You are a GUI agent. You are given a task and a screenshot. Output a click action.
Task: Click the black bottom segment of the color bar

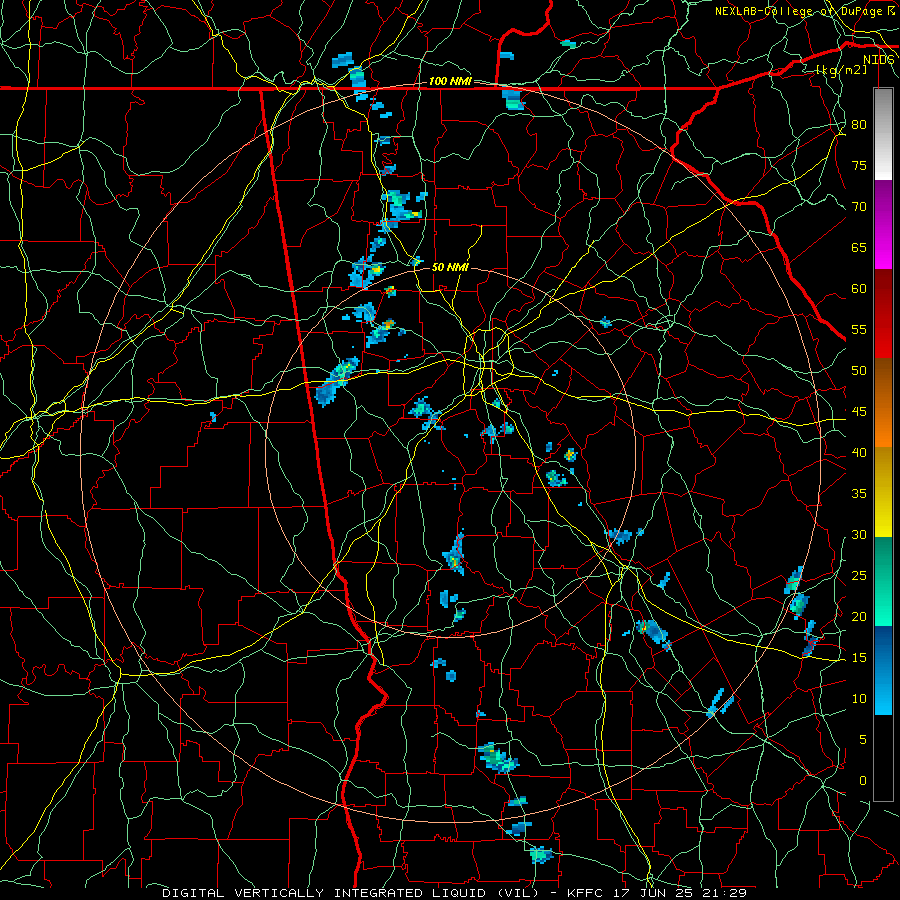(883, 758)
